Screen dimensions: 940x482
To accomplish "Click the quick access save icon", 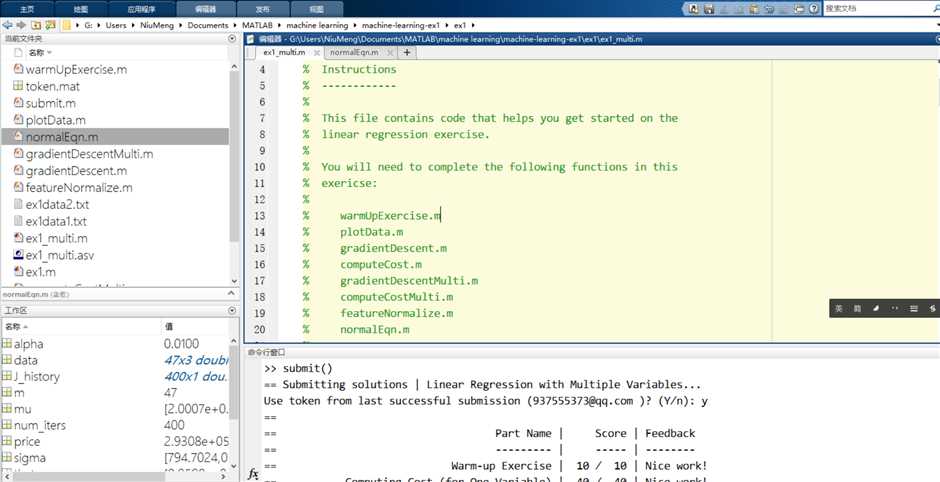I will (x=709, y=9).
